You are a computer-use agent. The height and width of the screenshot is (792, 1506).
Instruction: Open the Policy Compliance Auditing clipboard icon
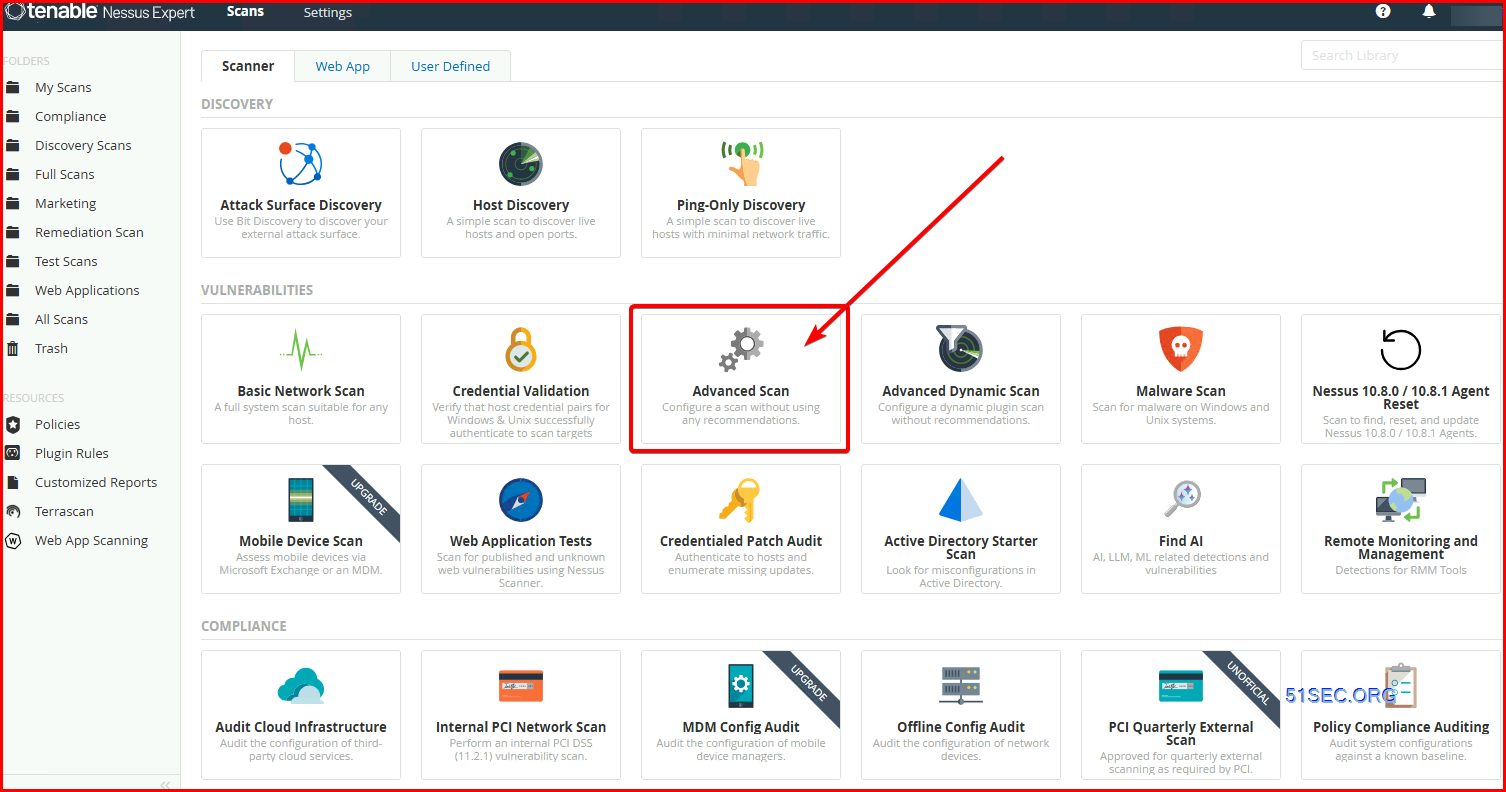pos(1400,686)
